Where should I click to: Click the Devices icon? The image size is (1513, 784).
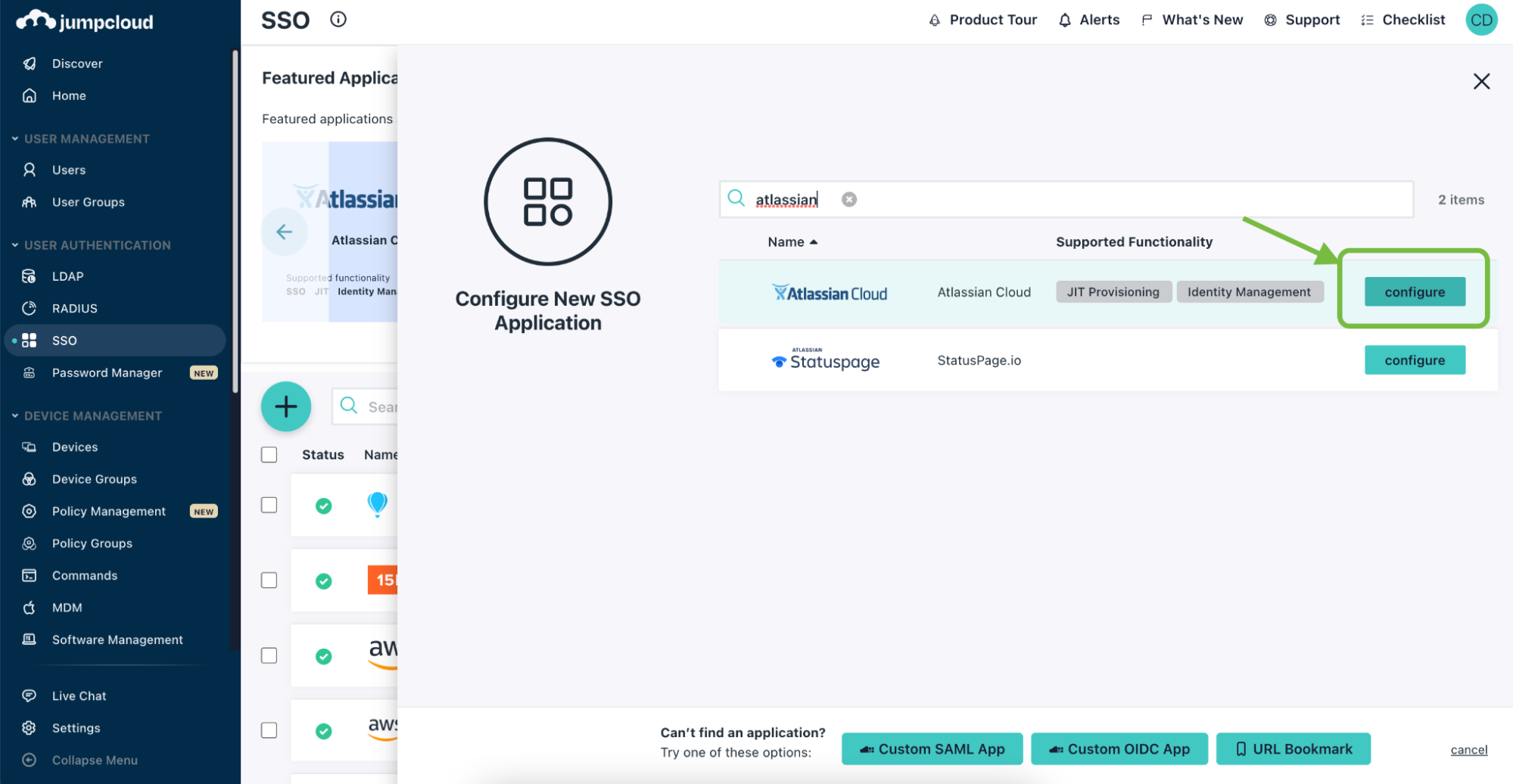pos(30,447)
